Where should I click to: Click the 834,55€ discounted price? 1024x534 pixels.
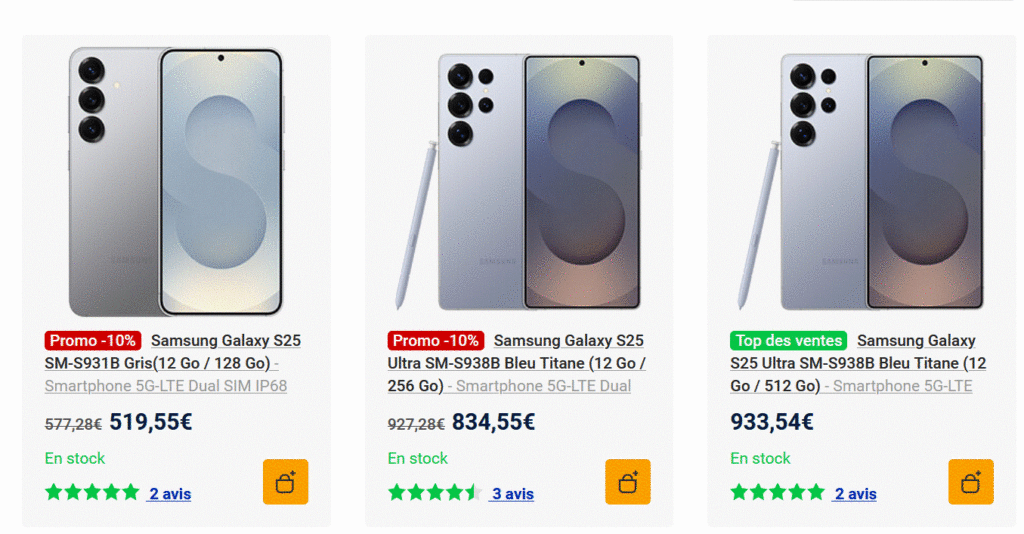pyautogui.click(x=494, y=422)
